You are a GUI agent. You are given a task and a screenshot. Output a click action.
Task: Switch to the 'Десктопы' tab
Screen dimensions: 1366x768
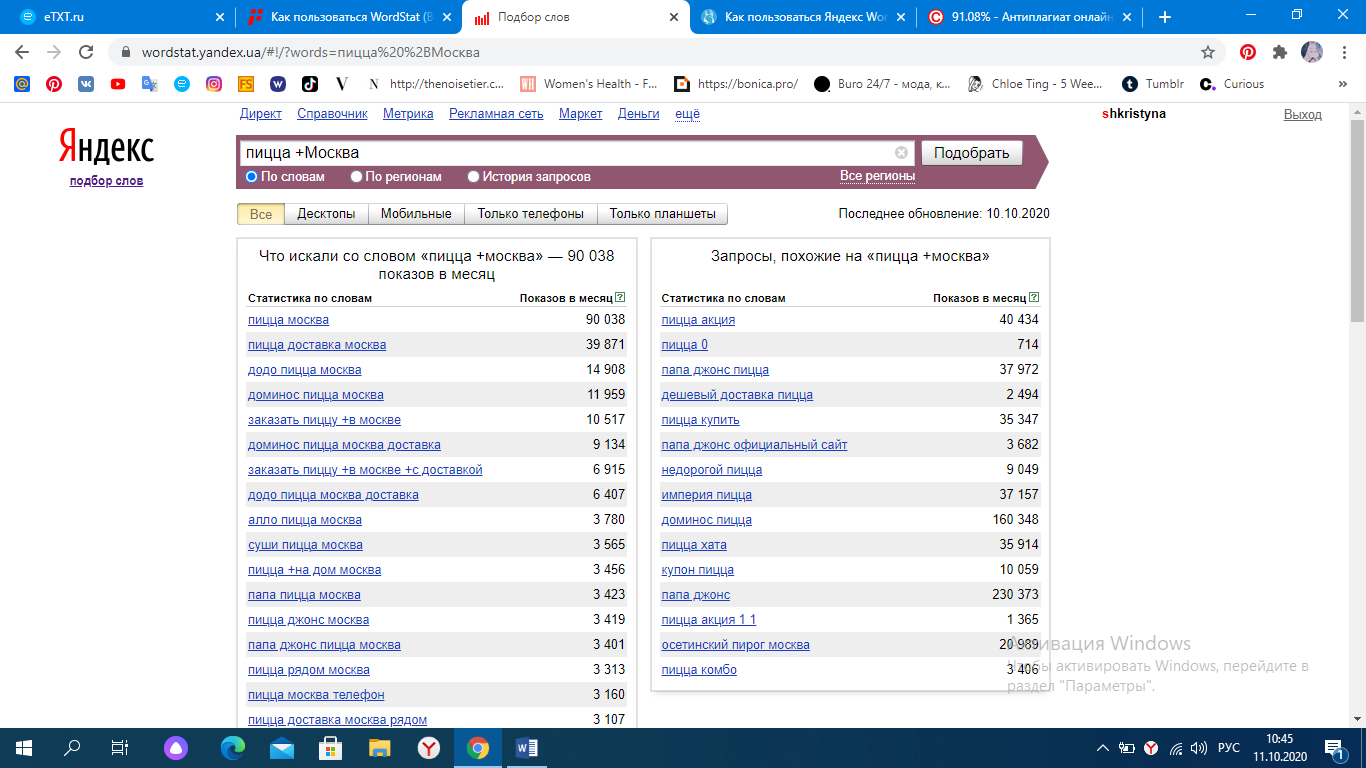(x=326, y=214)
